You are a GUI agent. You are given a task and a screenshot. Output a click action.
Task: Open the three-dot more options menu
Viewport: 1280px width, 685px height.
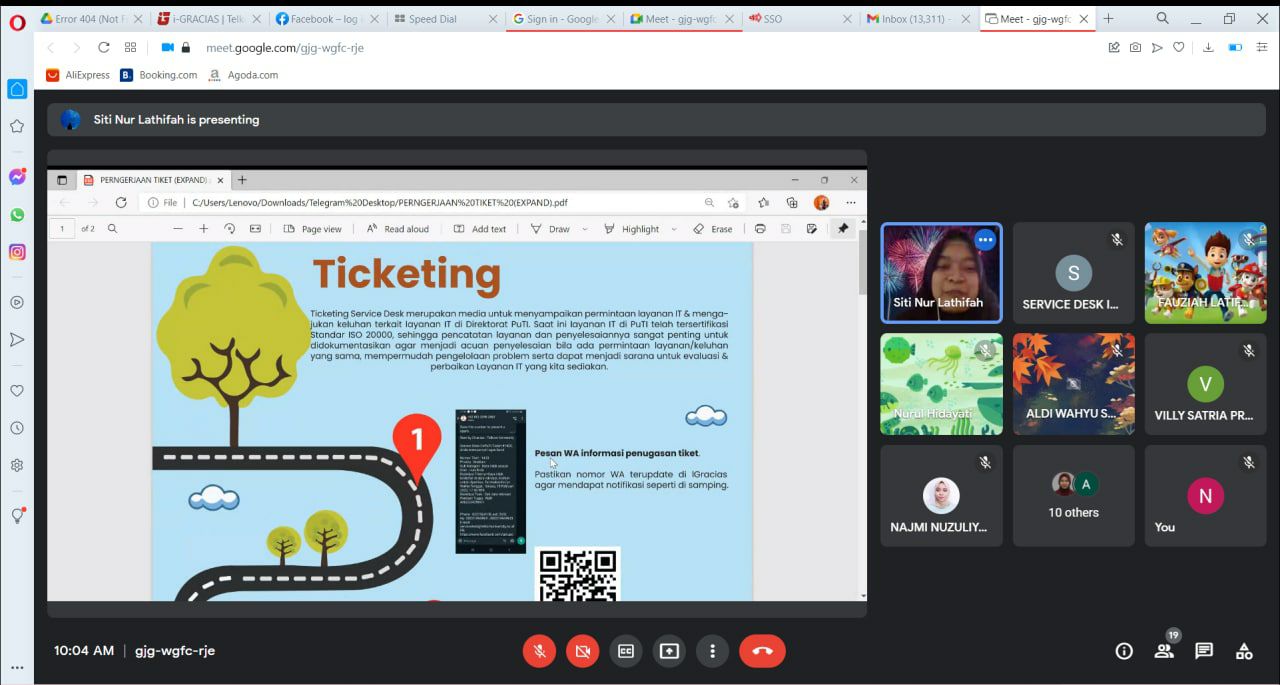712,651
